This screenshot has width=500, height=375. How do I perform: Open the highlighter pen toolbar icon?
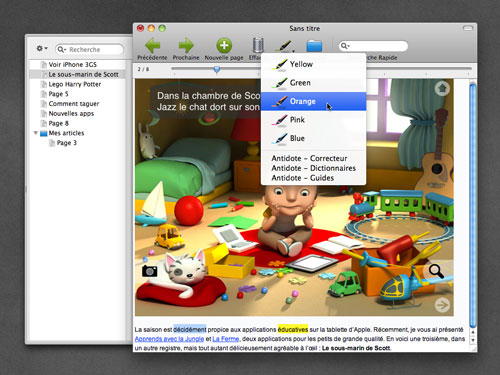click(284, 46)
